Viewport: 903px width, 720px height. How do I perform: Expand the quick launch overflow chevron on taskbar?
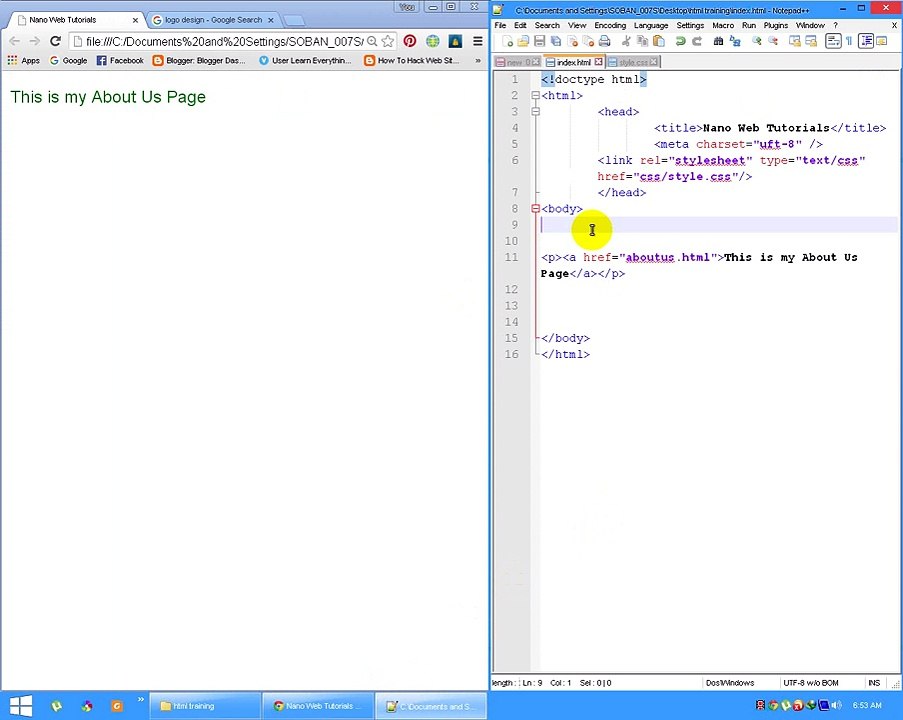point(141,699)
